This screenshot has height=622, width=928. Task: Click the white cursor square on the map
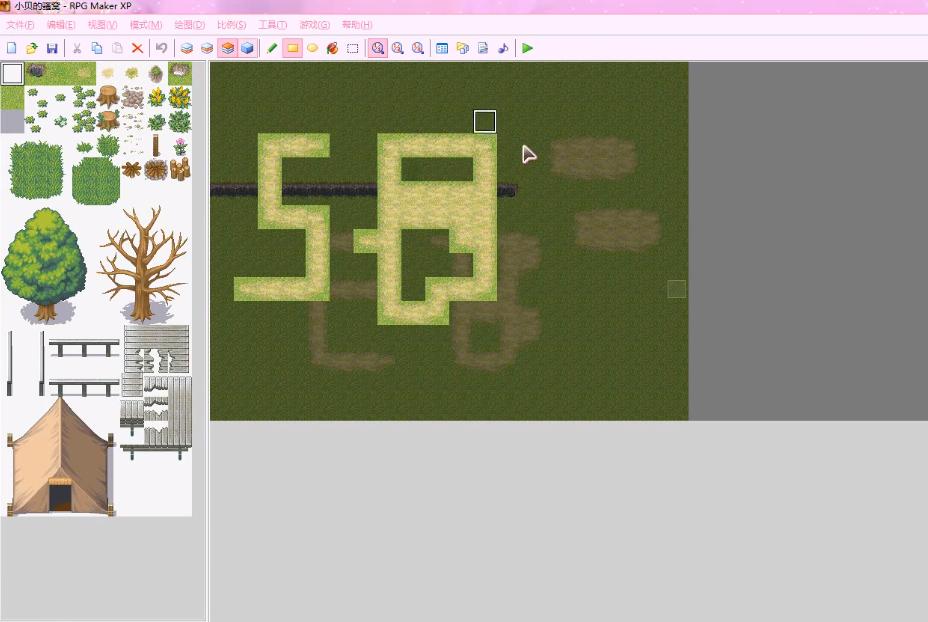485,121
